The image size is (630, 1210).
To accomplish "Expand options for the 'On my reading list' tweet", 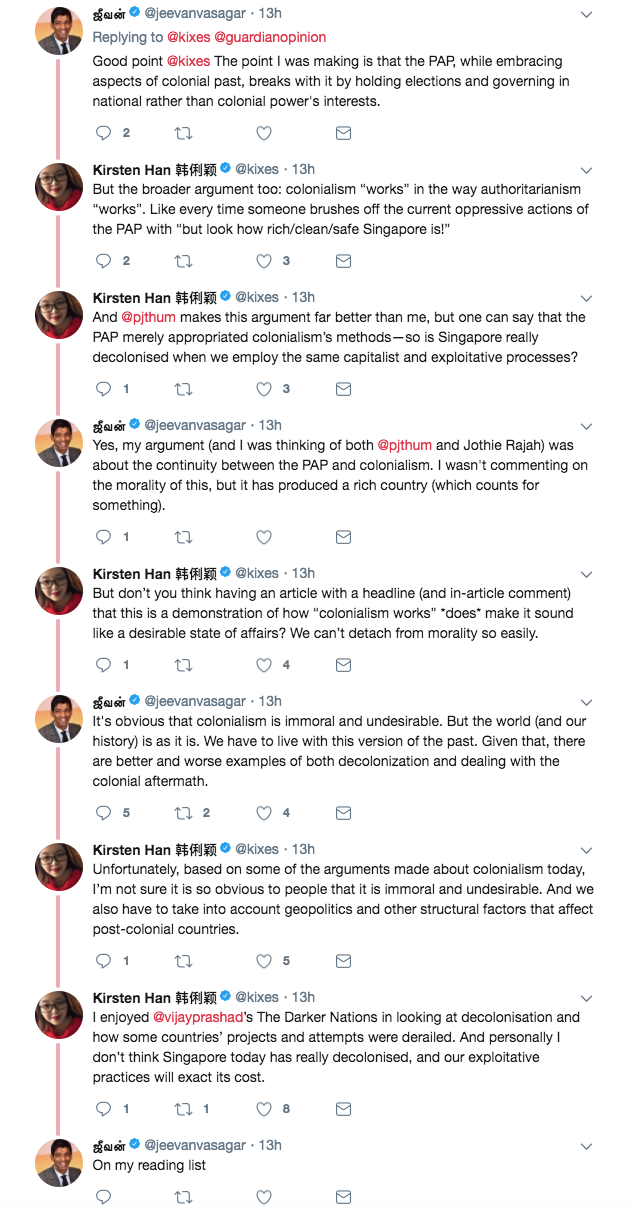I will (x=587, y=1146).
